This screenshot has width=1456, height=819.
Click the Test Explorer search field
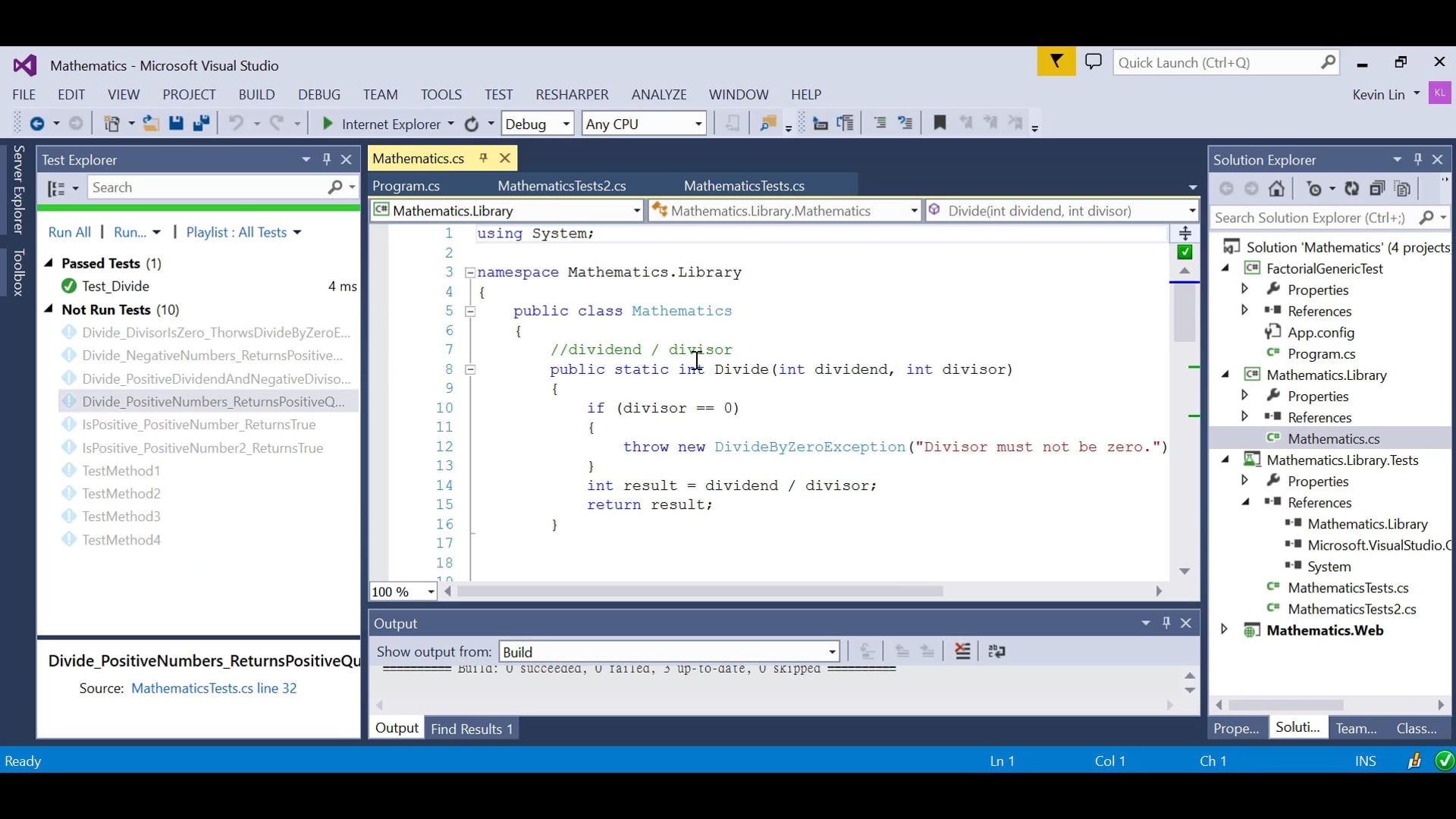[x=206, y=187]
